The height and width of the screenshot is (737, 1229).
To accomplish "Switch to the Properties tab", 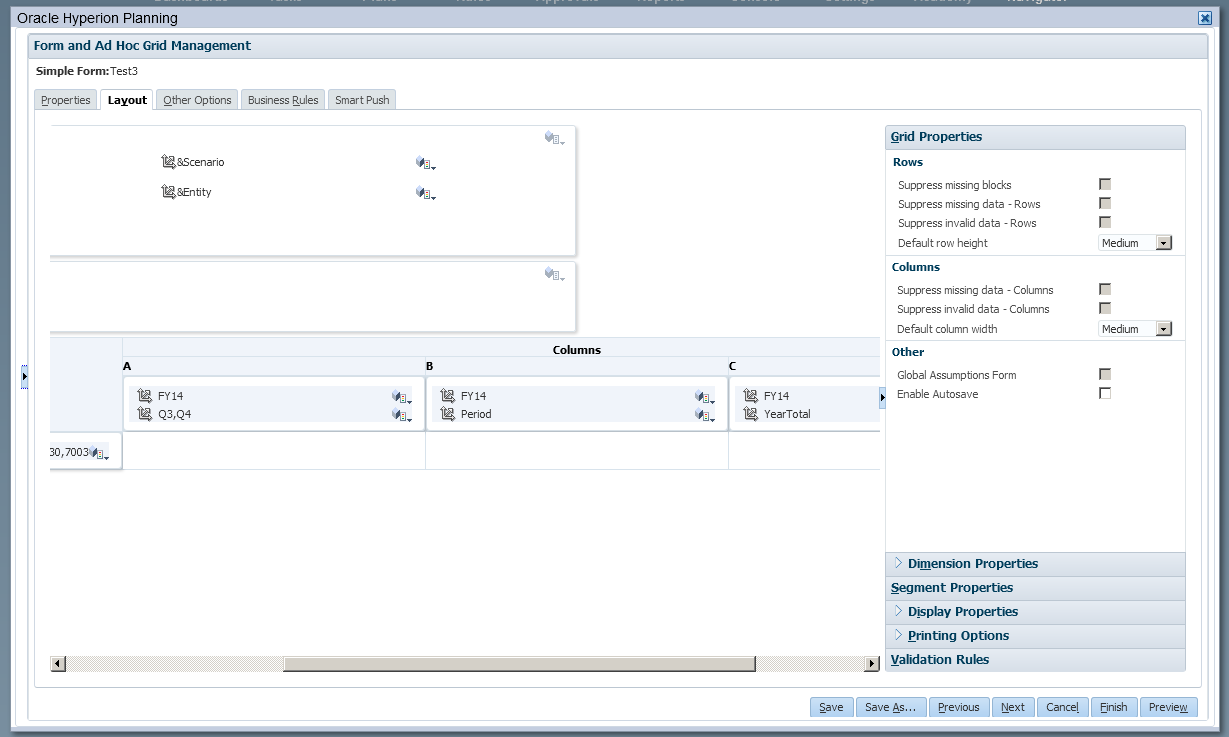I will click(66, 100).
